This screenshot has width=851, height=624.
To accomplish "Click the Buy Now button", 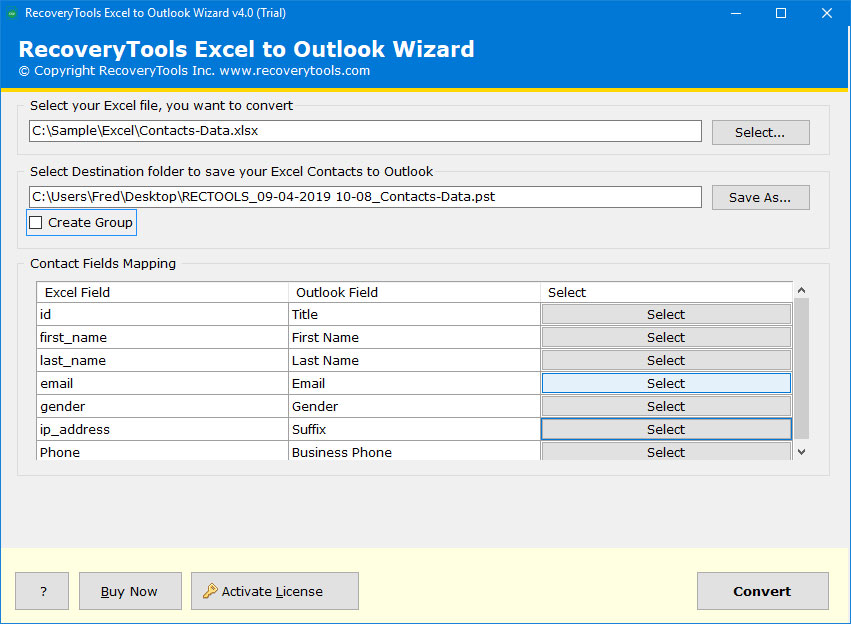I will [x=130, y=591].
